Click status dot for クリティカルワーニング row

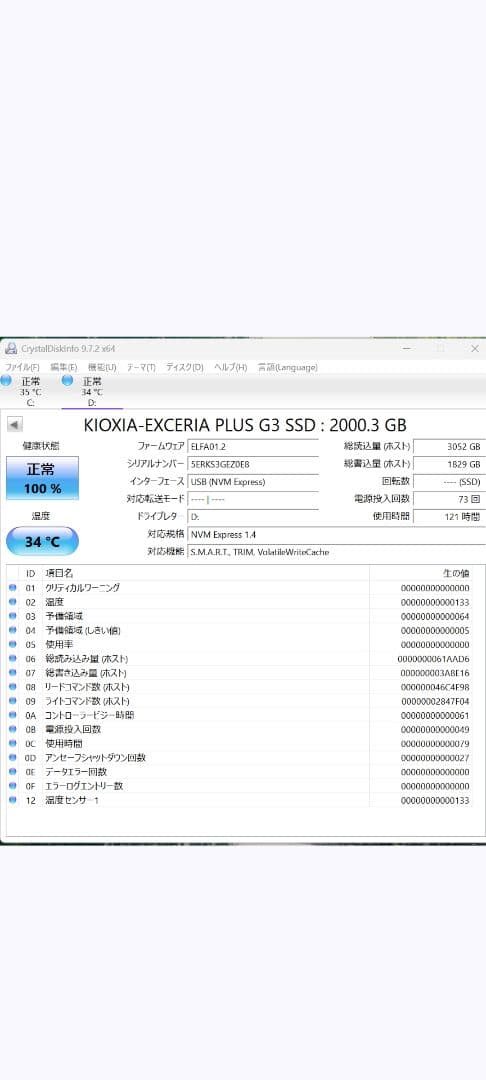[x=12, y=588]
